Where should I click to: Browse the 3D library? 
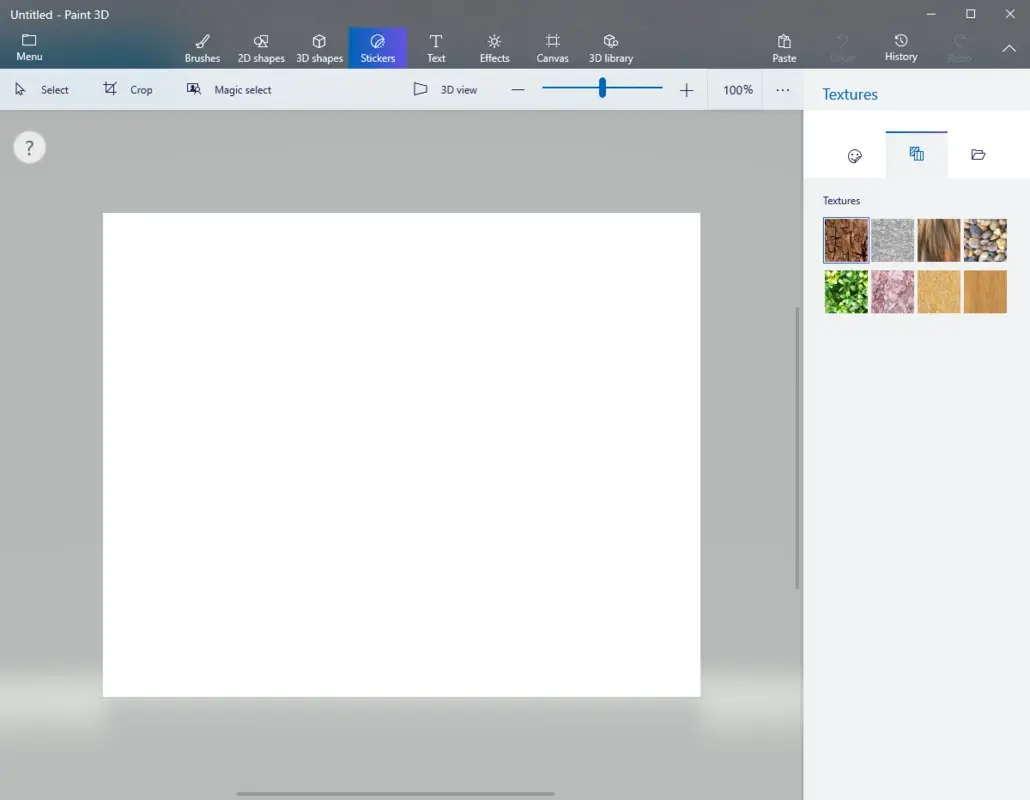coord(610,47)
